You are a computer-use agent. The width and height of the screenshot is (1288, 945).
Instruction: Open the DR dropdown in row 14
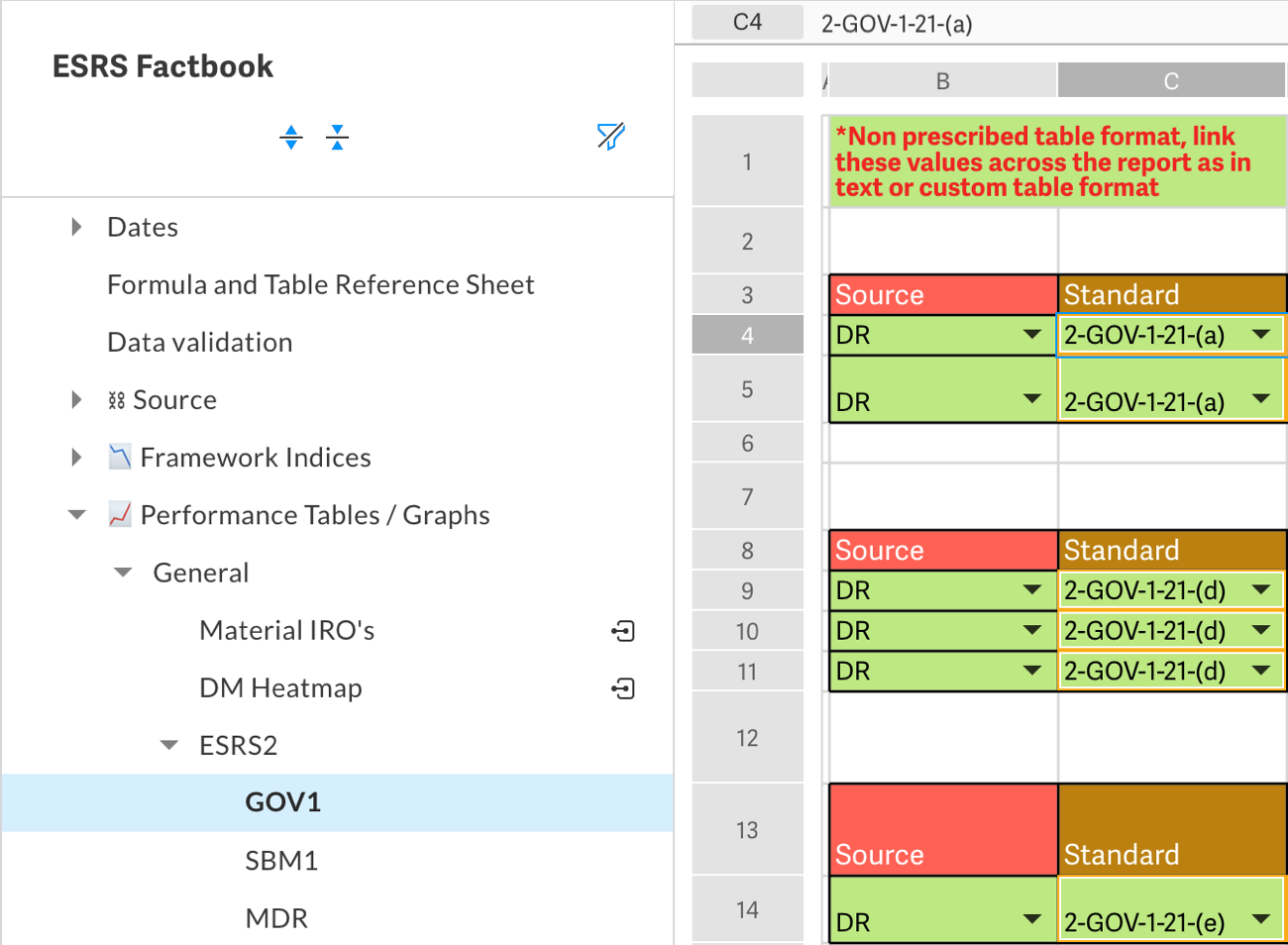point(1032,920)
